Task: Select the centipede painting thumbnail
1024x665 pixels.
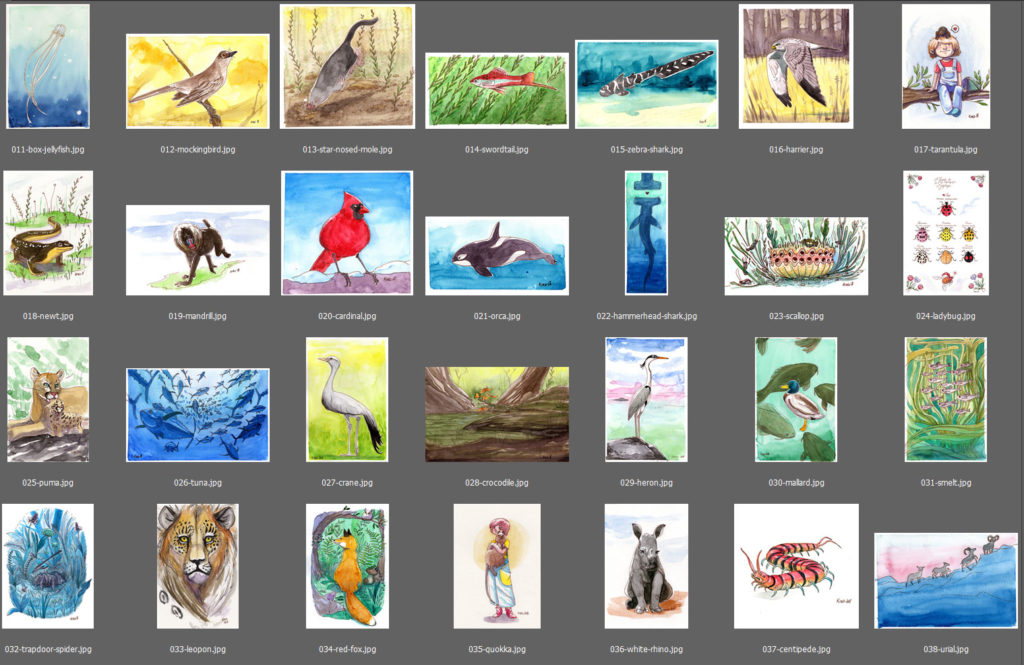Action: [796, 566]
